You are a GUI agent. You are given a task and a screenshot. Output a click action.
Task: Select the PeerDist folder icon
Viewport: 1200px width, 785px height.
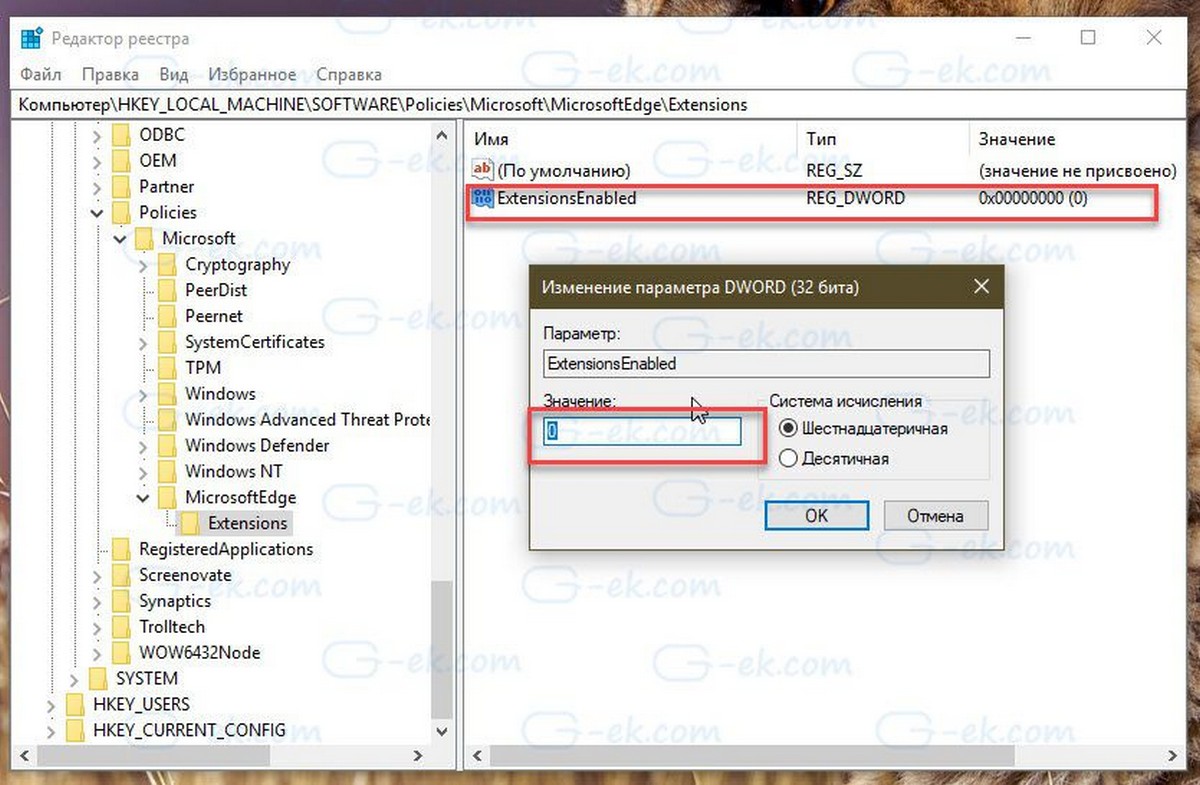[168, 290]
